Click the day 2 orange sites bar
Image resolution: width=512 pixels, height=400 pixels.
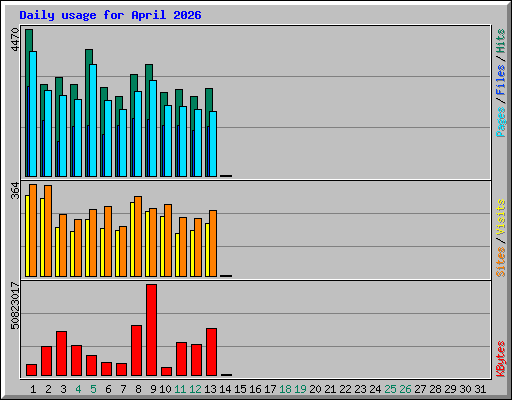point(48,231)
